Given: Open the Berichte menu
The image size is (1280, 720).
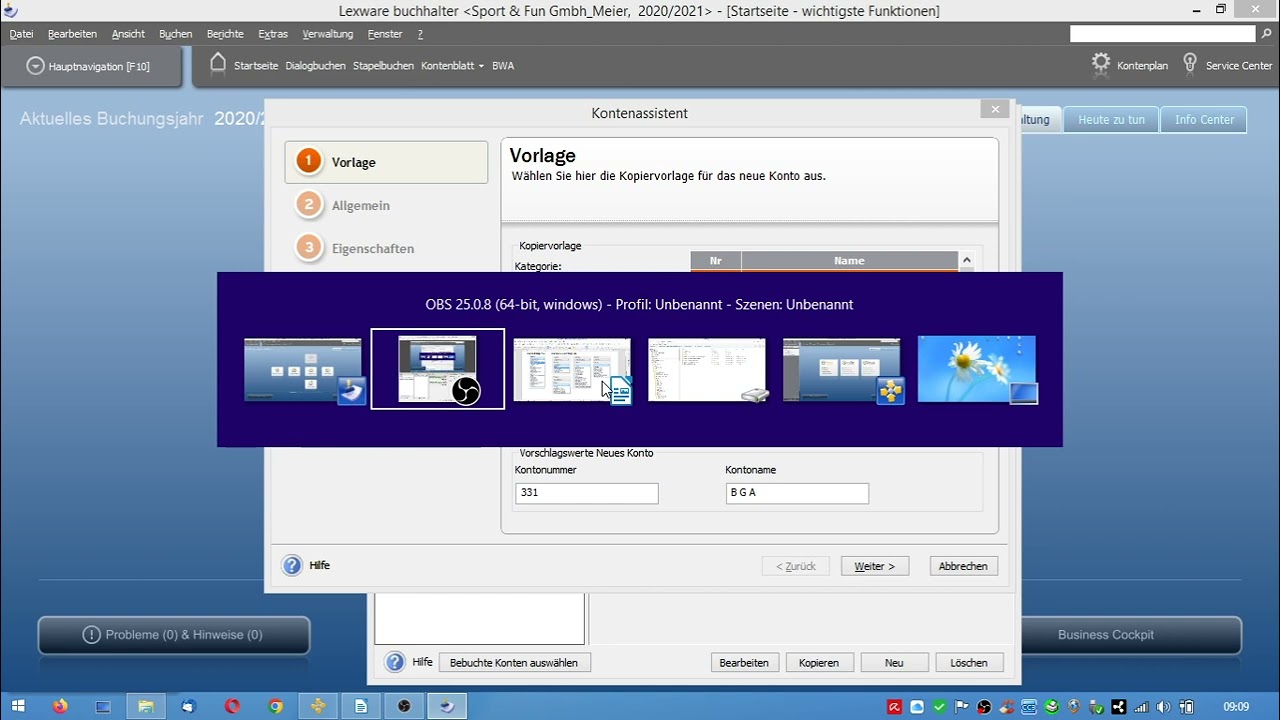Looking at the screenshot, I should (225, 34).
